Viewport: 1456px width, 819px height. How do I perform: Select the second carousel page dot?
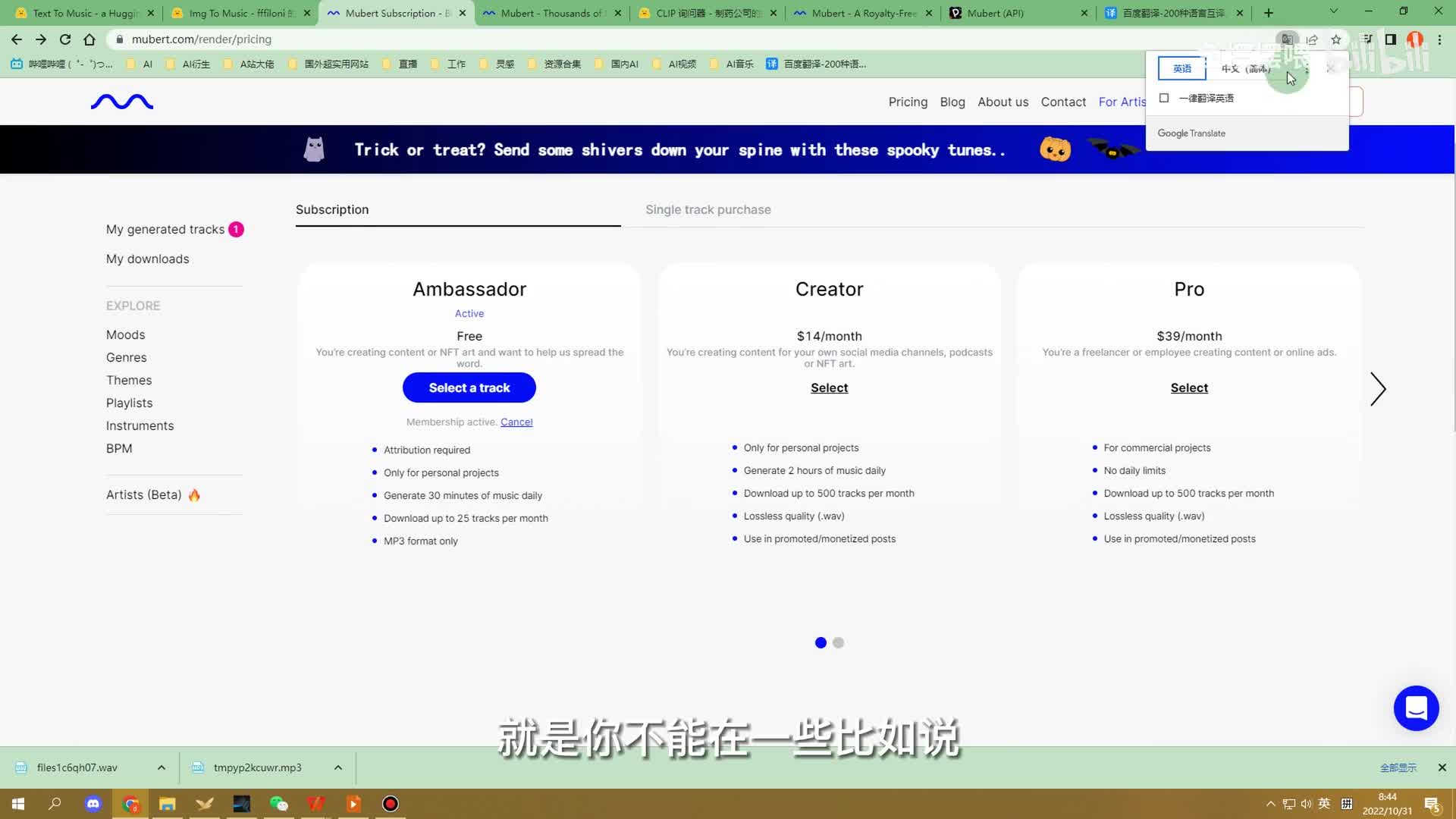[838, 643]
